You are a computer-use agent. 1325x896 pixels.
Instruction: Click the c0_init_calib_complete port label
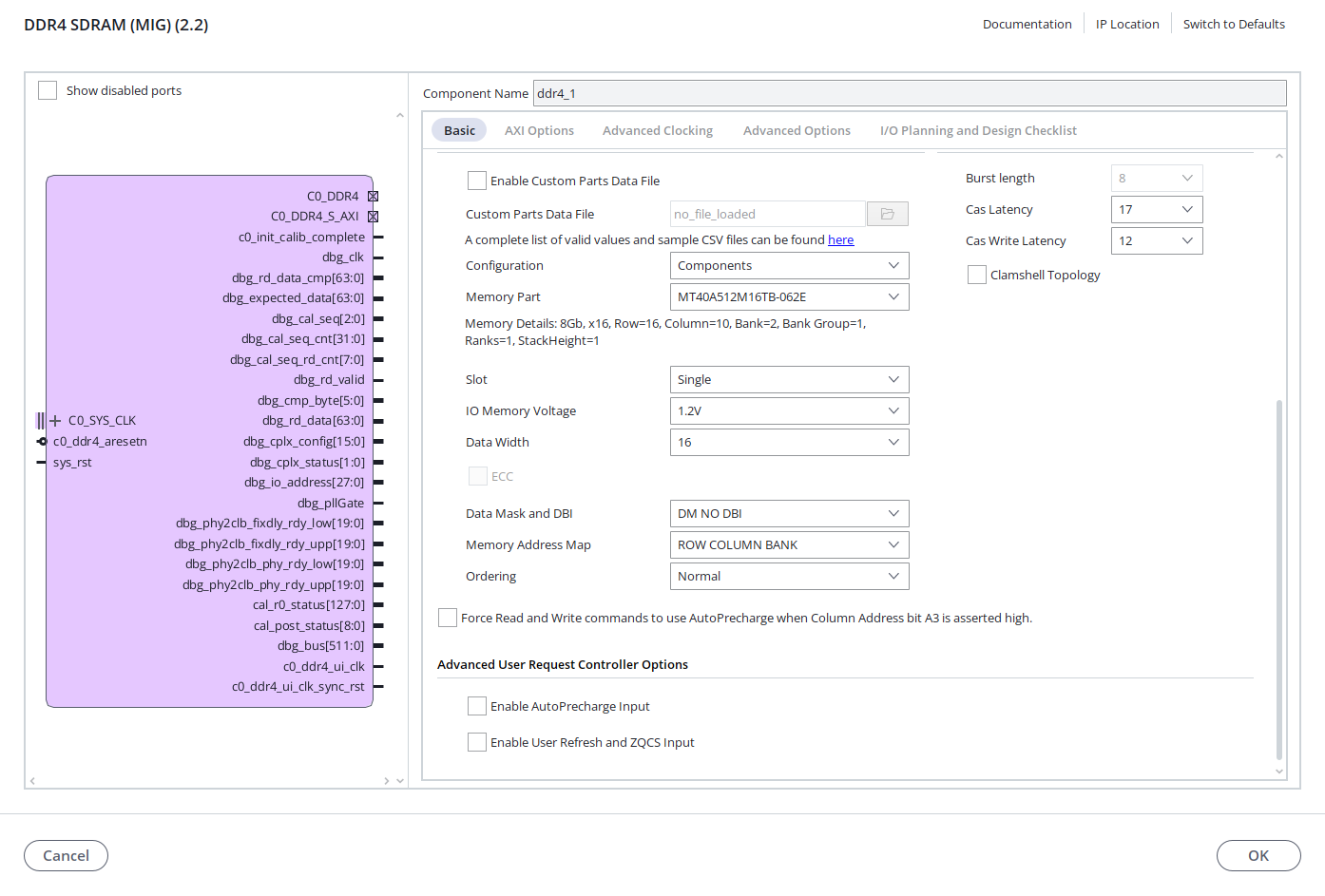coord(301,237)
